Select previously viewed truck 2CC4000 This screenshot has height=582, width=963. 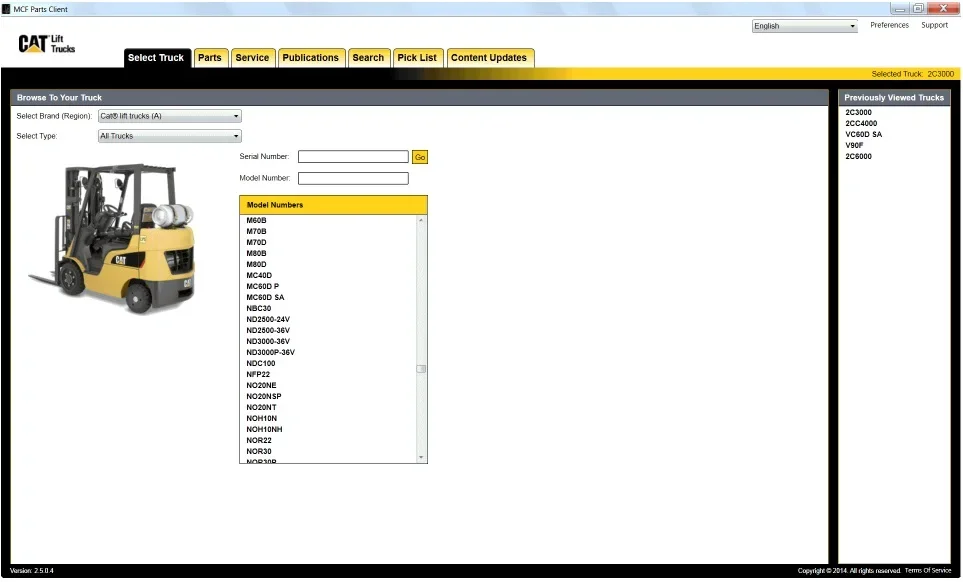click(x=861, y=123)
